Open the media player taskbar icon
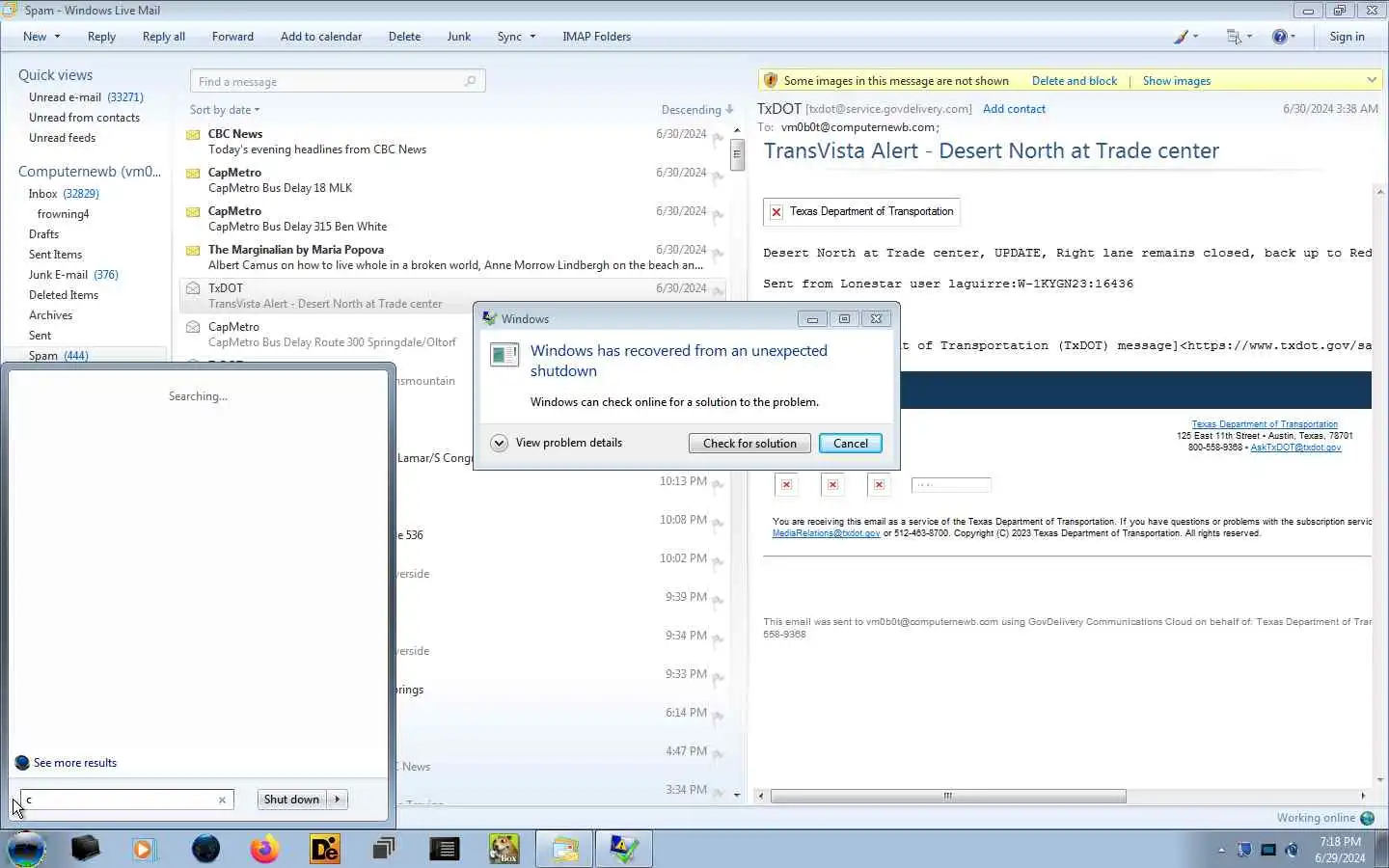 pyautogui.click(x=144, y=849)
